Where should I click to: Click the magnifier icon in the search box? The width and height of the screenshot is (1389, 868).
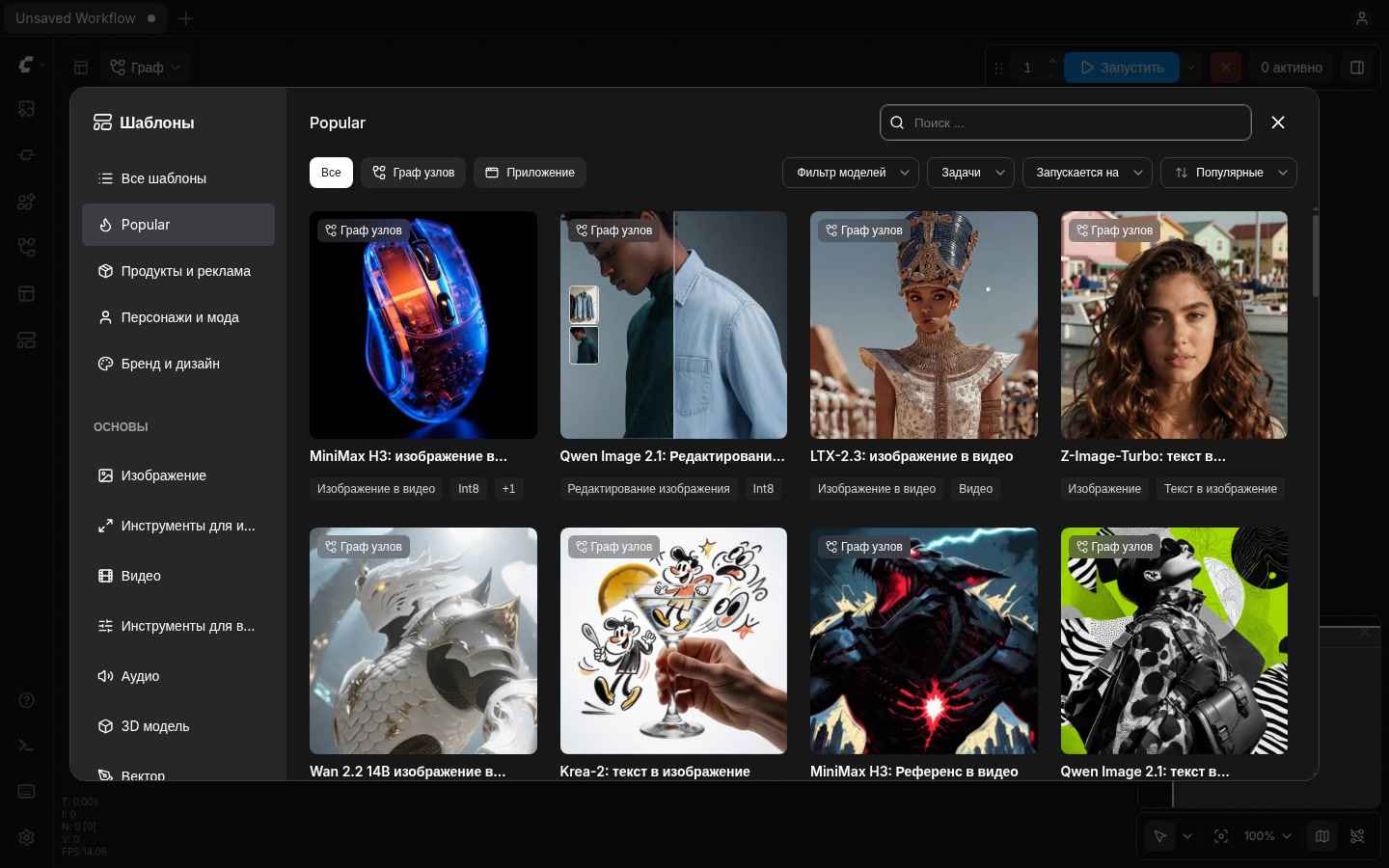point(897,122)
